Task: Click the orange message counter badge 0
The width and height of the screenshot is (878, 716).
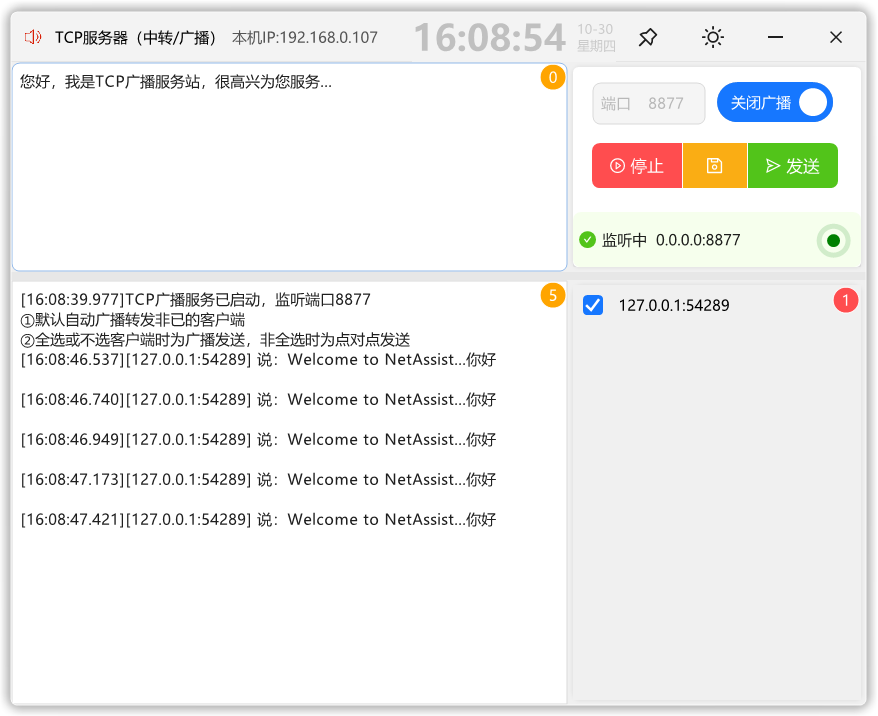Action: (552, 77)
